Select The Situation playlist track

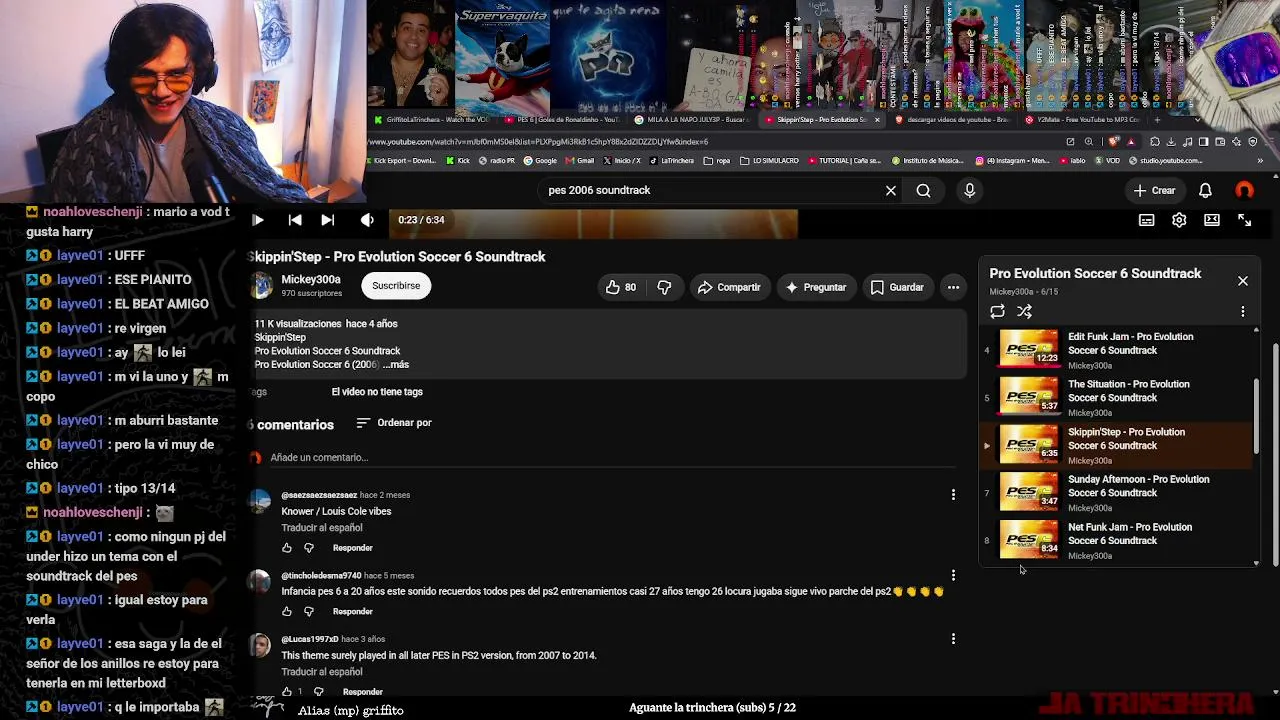[x=1116, y=398]
